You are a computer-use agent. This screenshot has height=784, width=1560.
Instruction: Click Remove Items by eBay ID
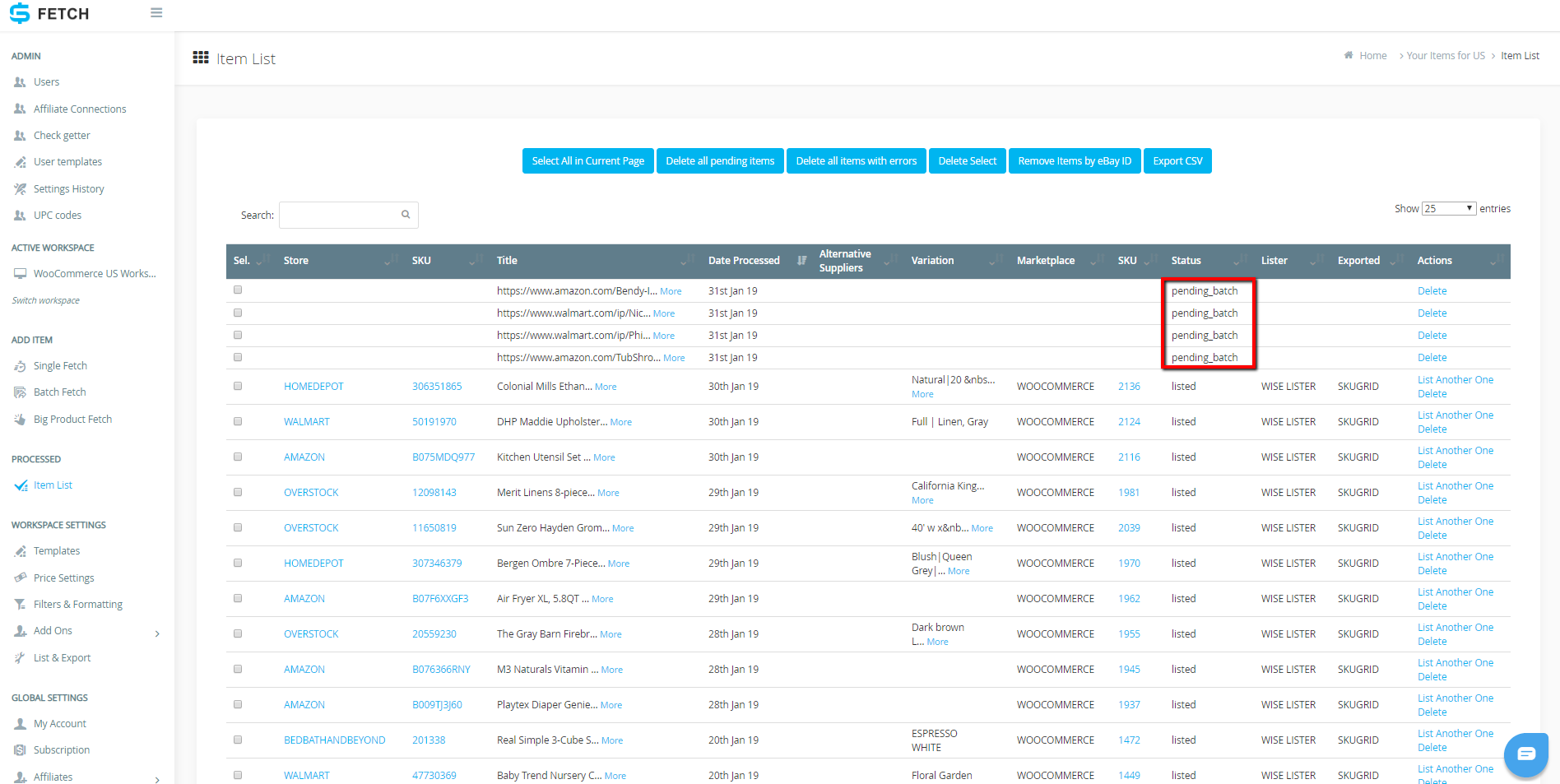pos(1075,160)
